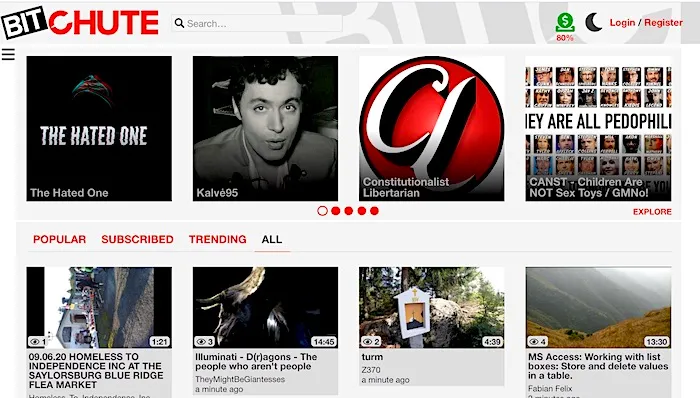The width and height of the screenshot is (700, 398).
Task: Select the second carousel dot
Action: tap(336, 211)
